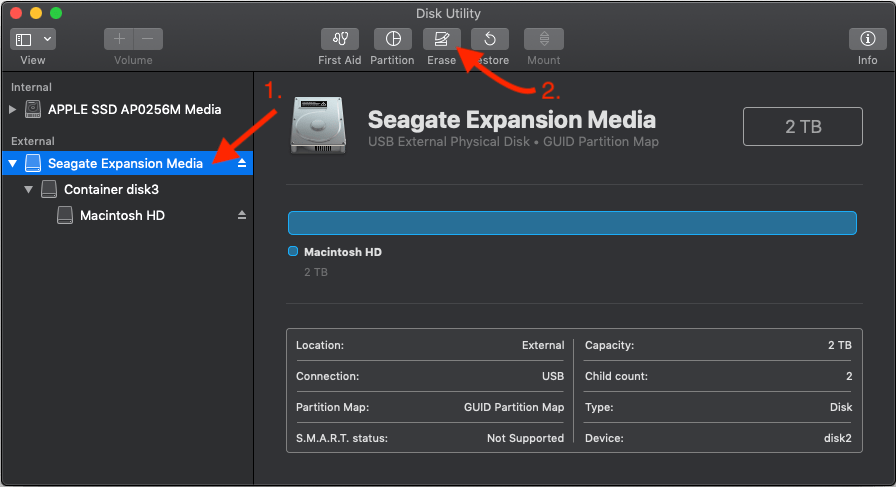Click the Child count '2' value
The width and height of the screenshot is (896, 487).
849,376
